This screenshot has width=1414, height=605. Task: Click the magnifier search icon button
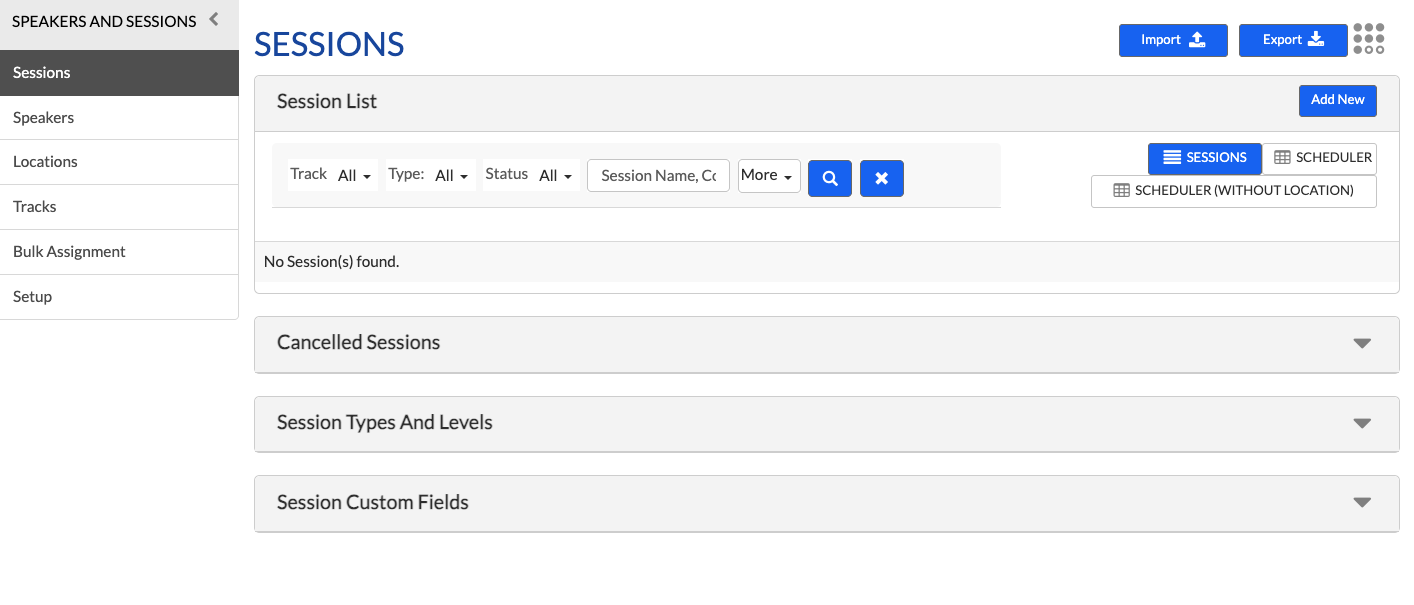point(829,178)
